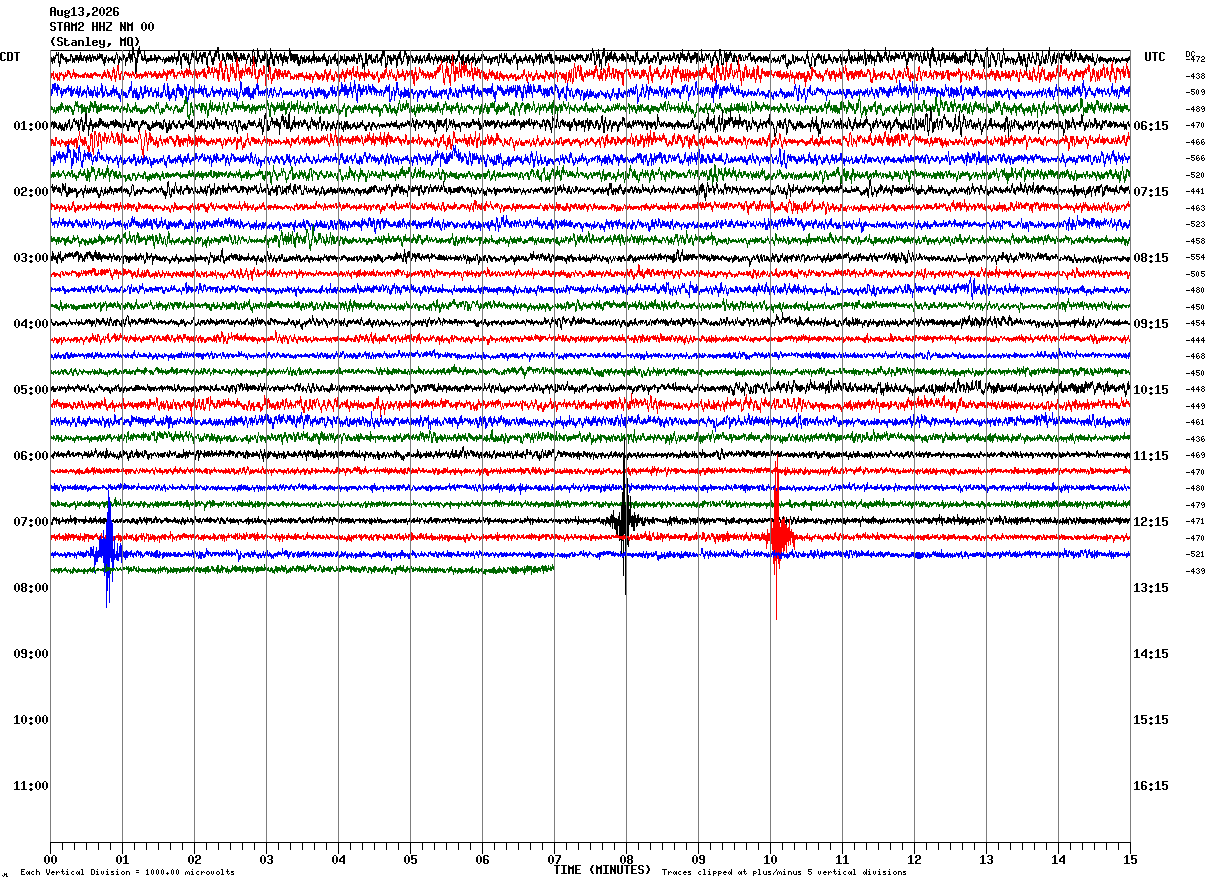Select minute tick label 05
Image resolution: width=1210 pixels, height=886 pixels.
[410, 859]
